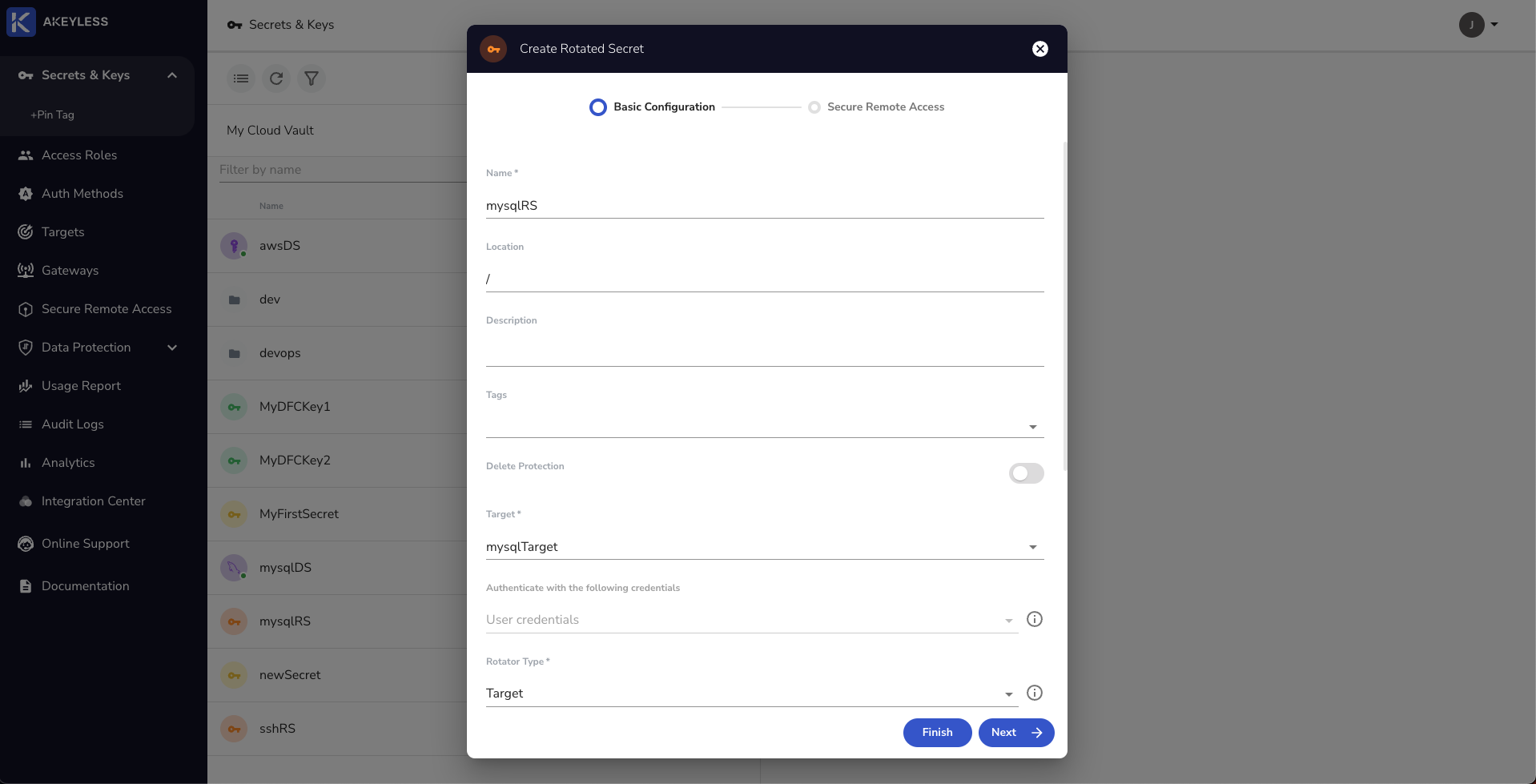The width and height of the screenshot is (1536, 784).
Task: Click the refresh icon in the toolbar
Action: point(276,78)
